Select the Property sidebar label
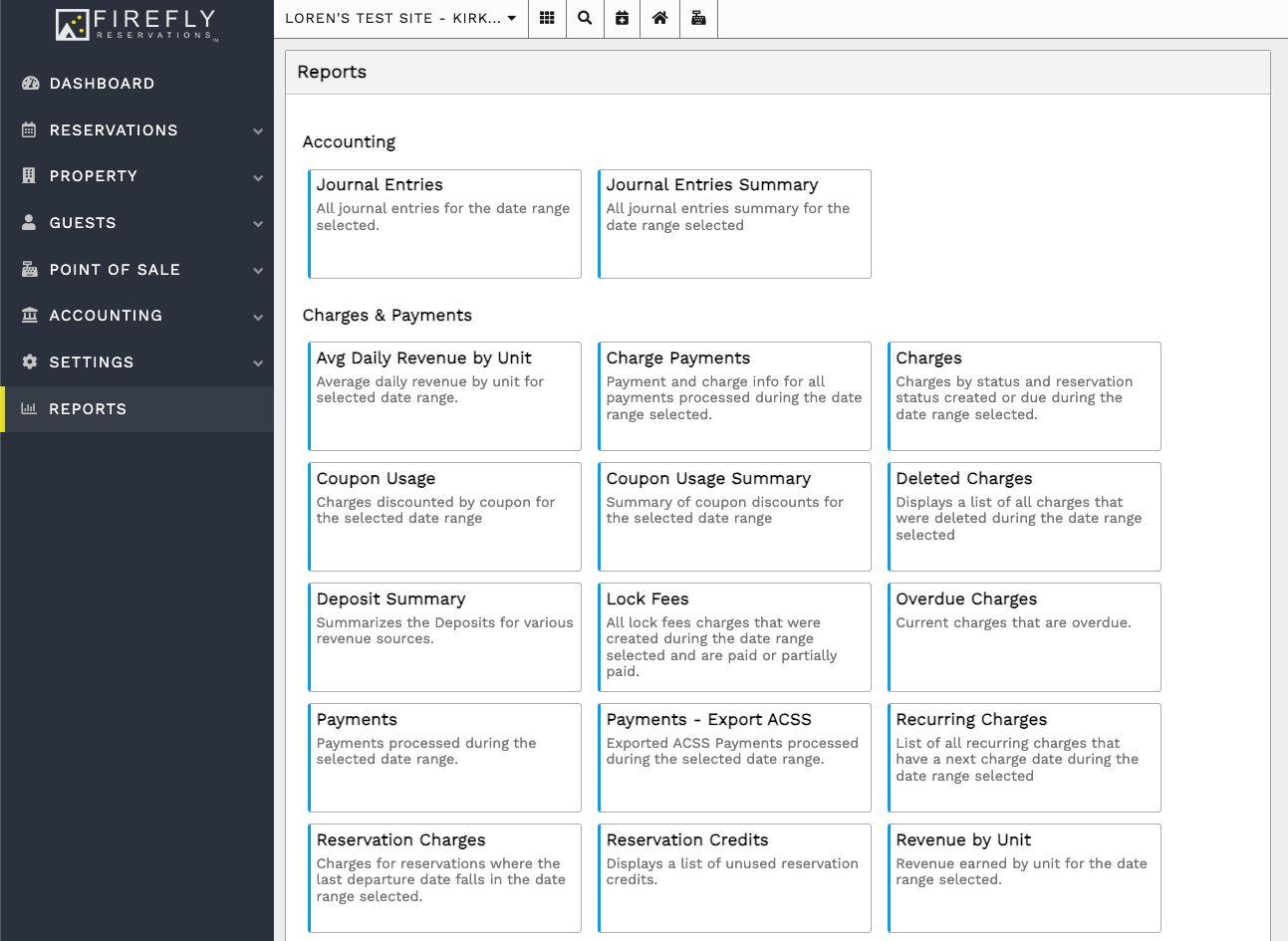Screen dimensions: 1288x941 [x=94, y=176]
